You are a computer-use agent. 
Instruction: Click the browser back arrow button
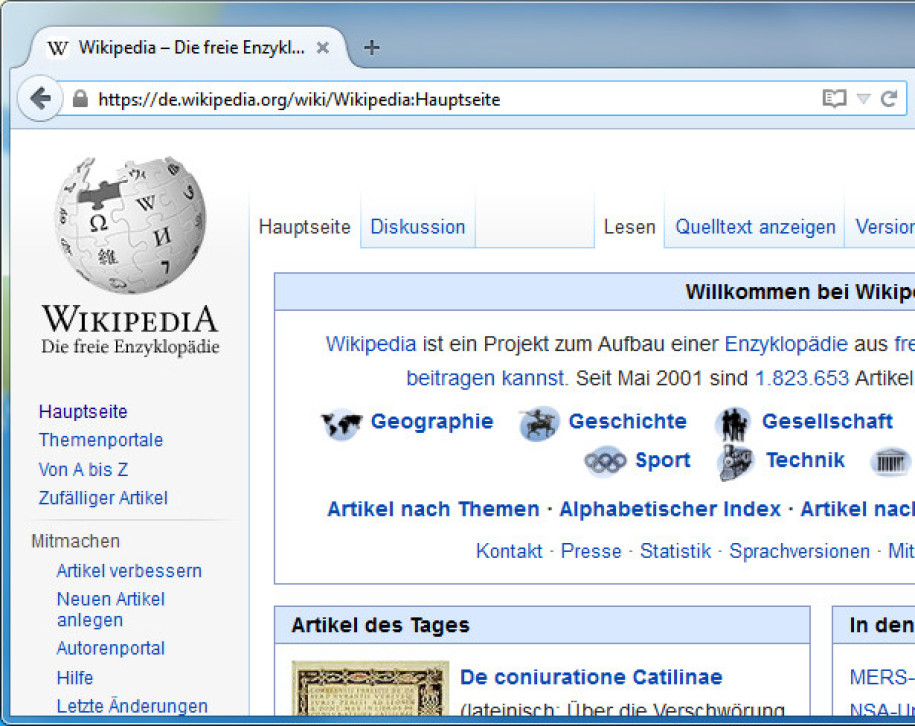coord(40,99)
